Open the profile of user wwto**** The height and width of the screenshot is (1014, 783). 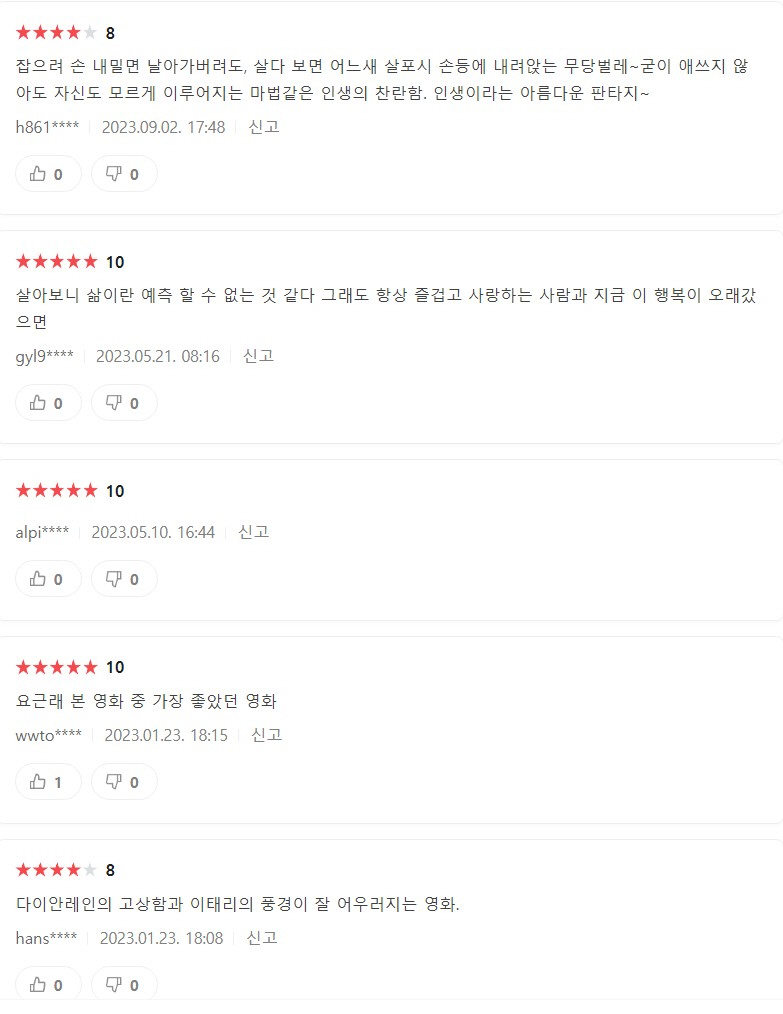48,735
